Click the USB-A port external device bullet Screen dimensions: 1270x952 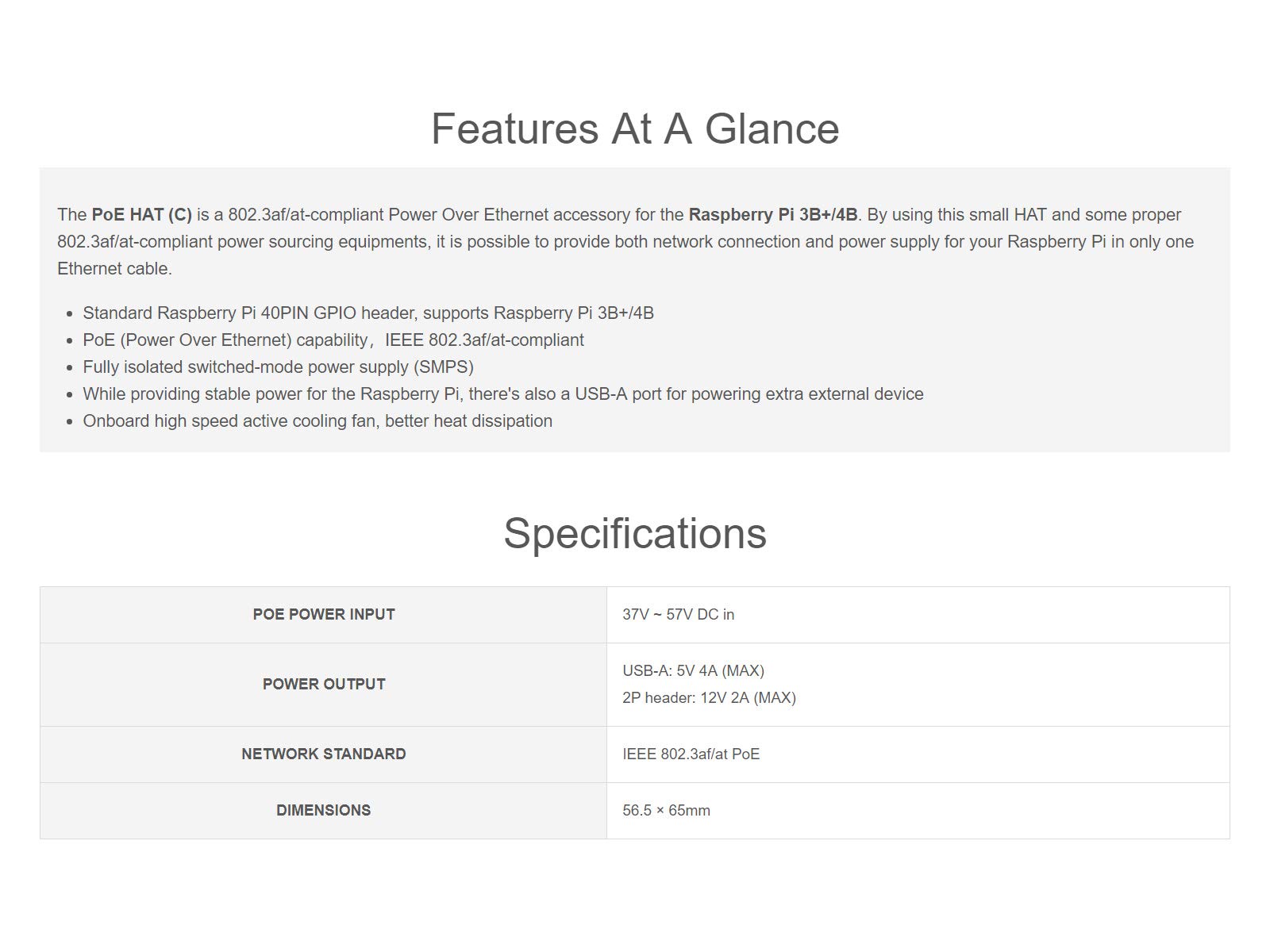tap(503, 394)
